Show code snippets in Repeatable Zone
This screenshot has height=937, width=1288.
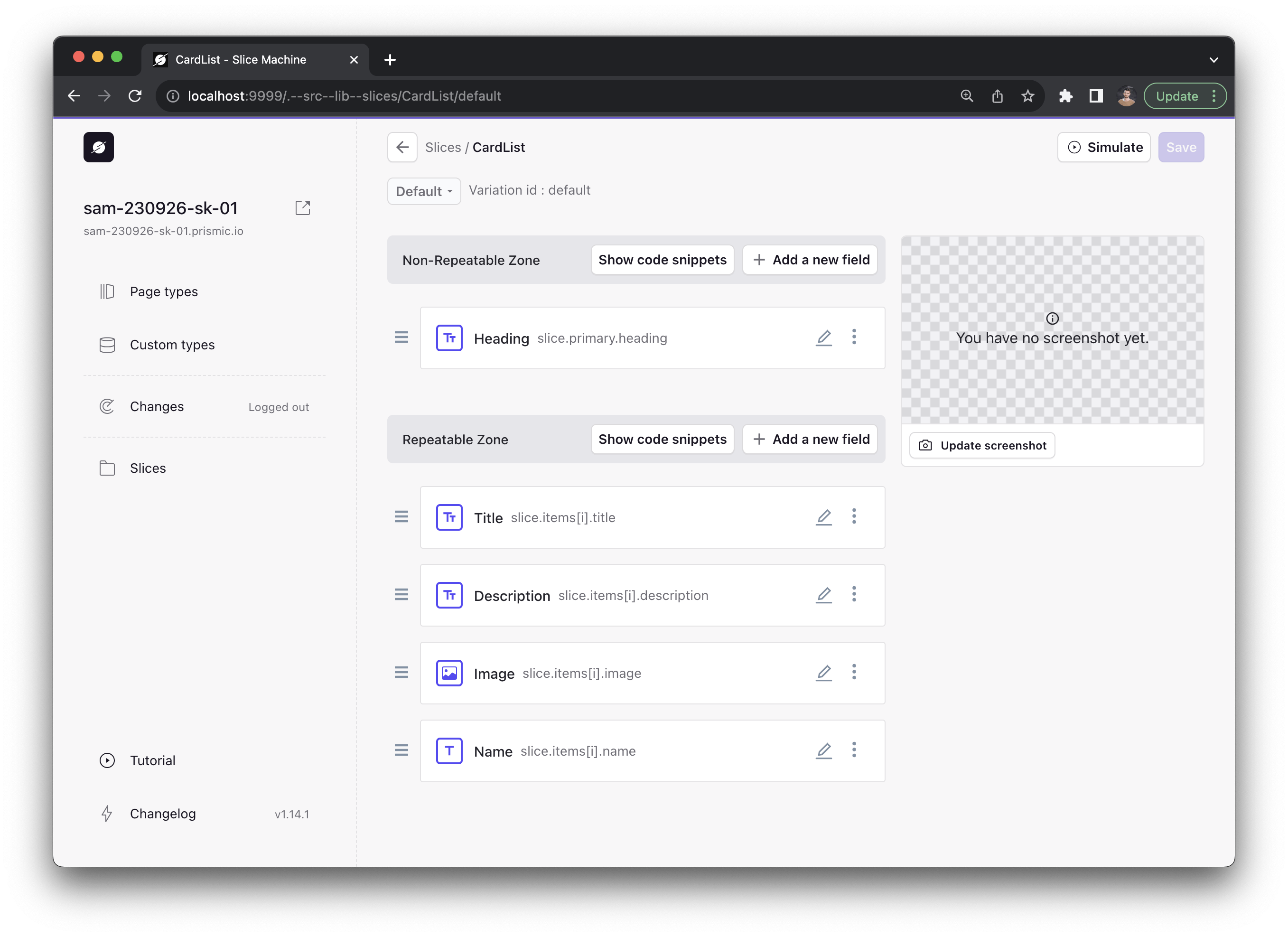coord(662,439)
